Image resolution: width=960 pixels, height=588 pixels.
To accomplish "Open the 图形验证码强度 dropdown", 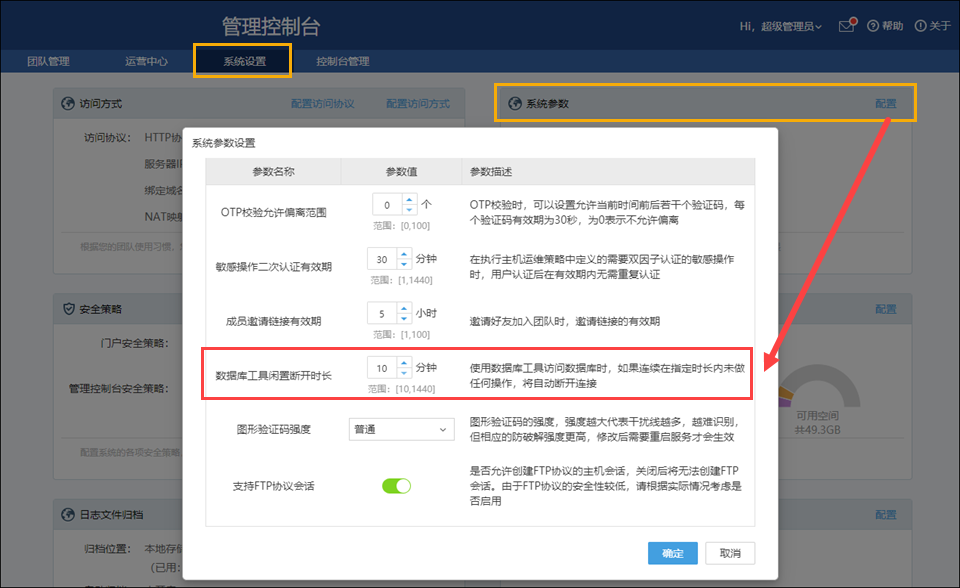I will (401, 429).
